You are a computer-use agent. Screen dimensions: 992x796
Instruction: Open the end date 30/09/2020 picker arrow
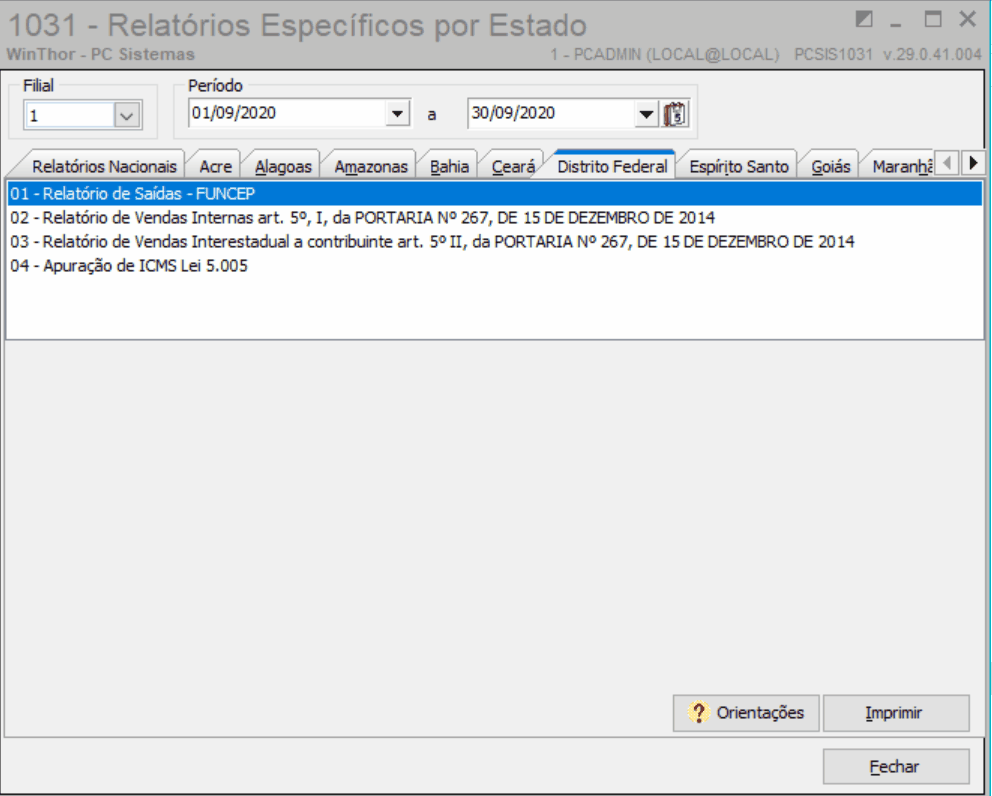point(646,115)
